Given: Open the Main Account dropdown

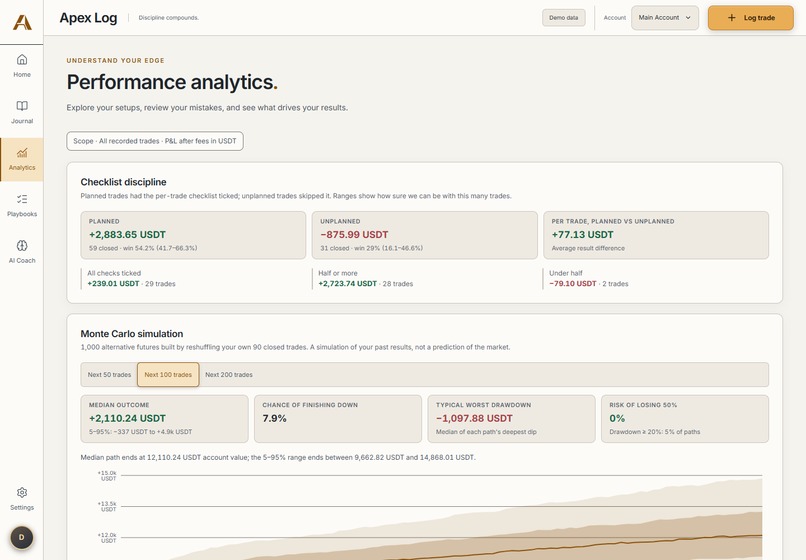Looking at the screenshot, I should [x=665, y=17].
